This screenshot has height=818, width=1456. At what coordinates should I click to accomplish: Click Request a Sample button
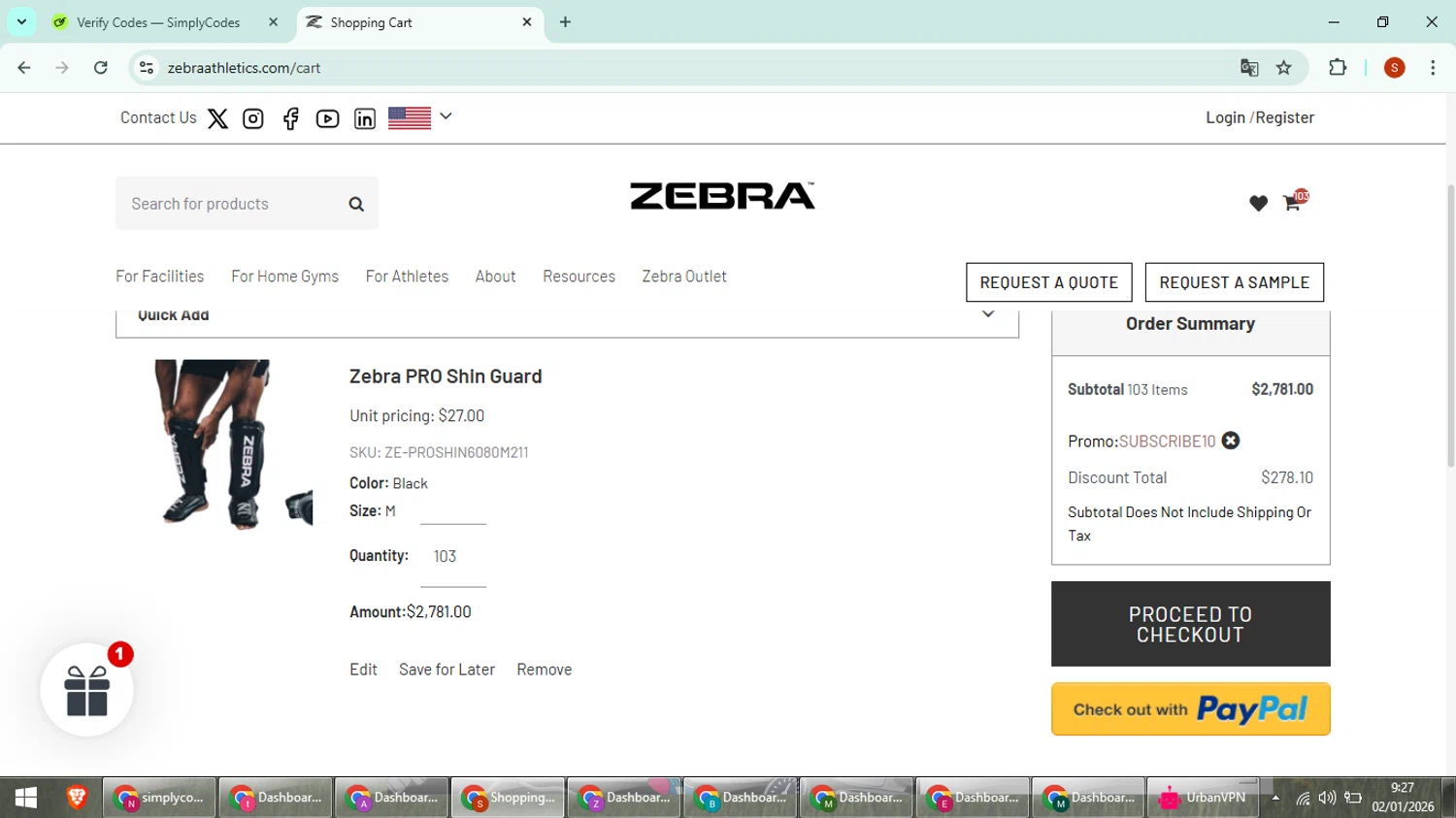pos(1235,282)
